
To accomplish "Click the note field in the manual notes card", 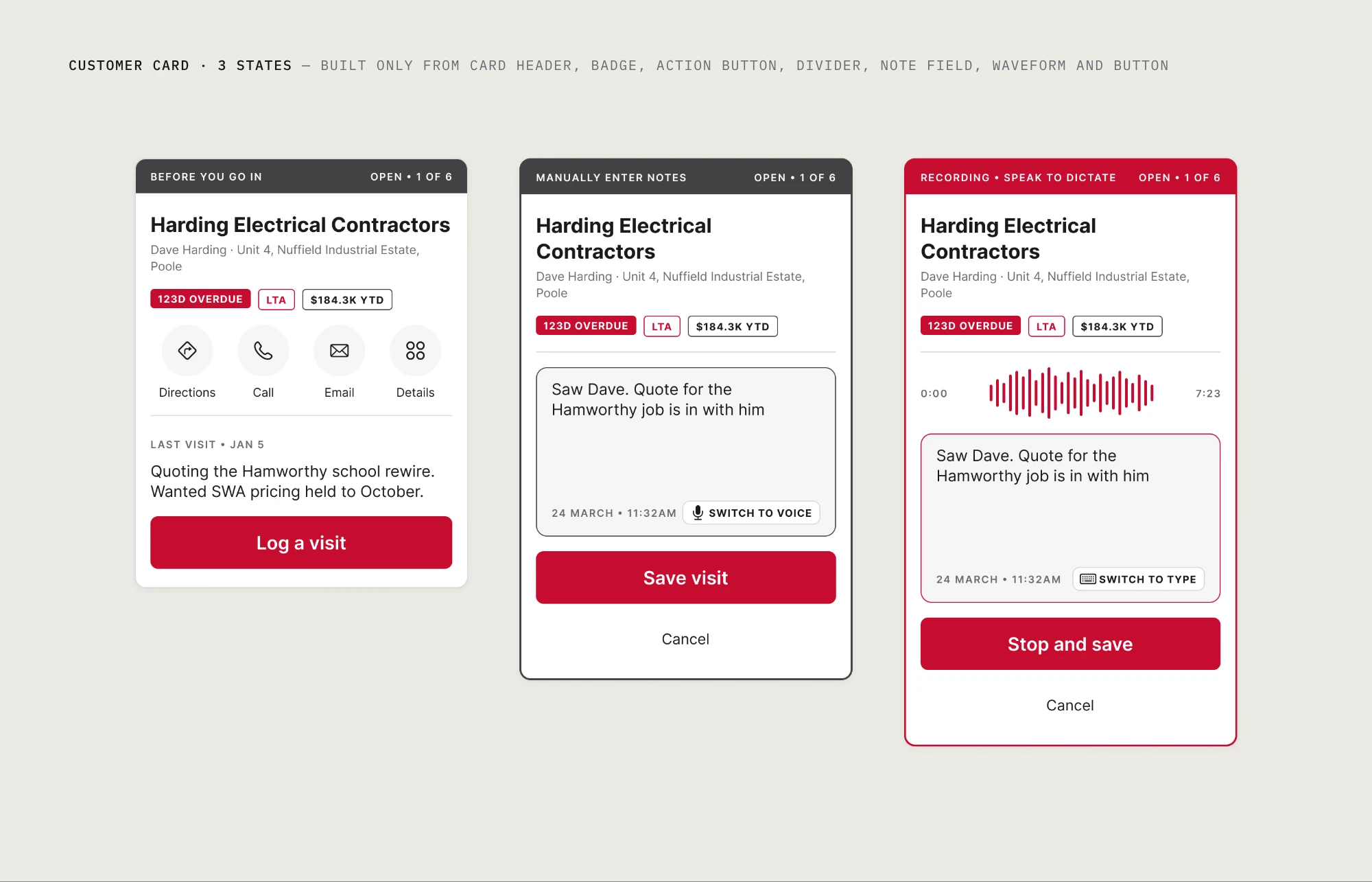I will tap(685, 452).
